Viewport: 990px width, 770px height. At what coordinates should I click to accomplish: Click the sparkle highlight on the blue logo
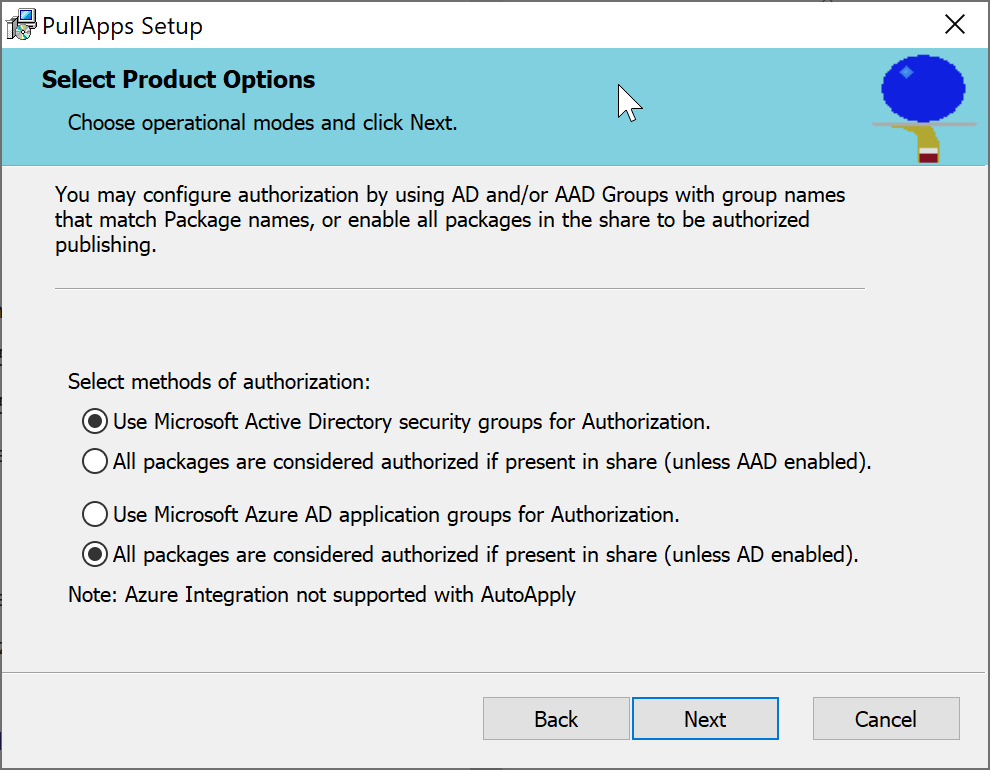906,72
